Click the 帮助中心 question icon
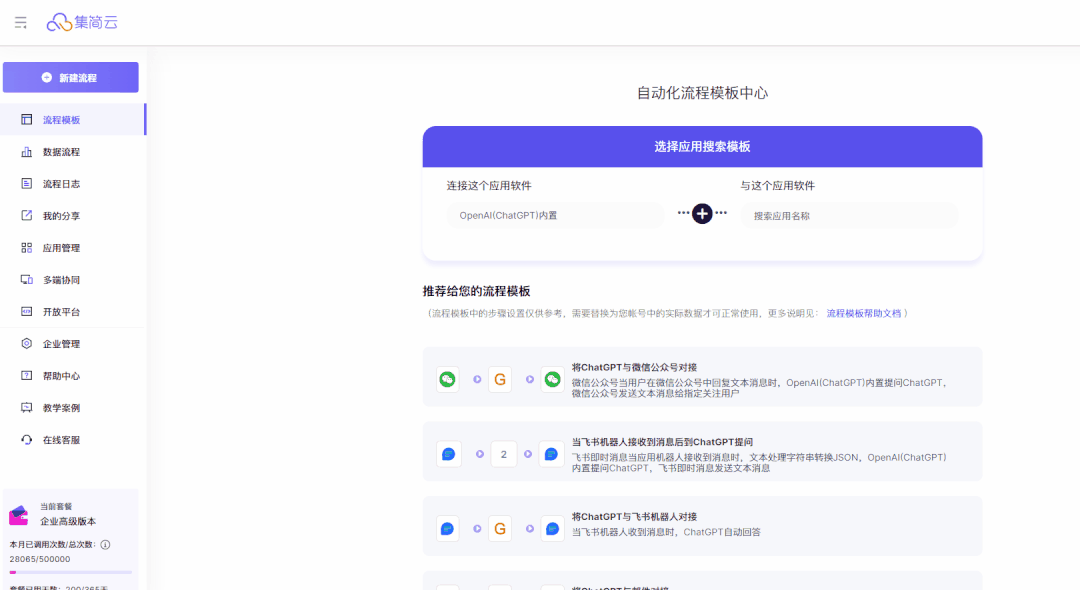Screen dimensions: 1080x590 point(26,375)
